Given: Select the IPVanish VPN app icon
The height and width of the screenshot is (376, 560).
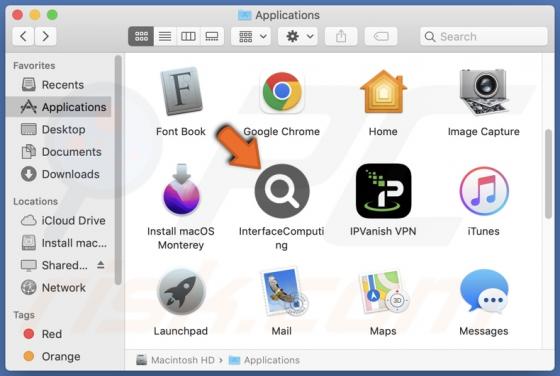Looking at the screenshot, I should (383, 191).
